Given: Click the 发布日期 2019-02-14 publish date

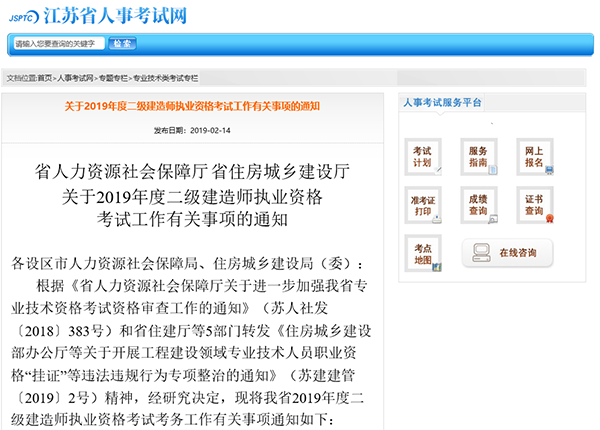Looking at the screenshot, I should tap(193, 130).
